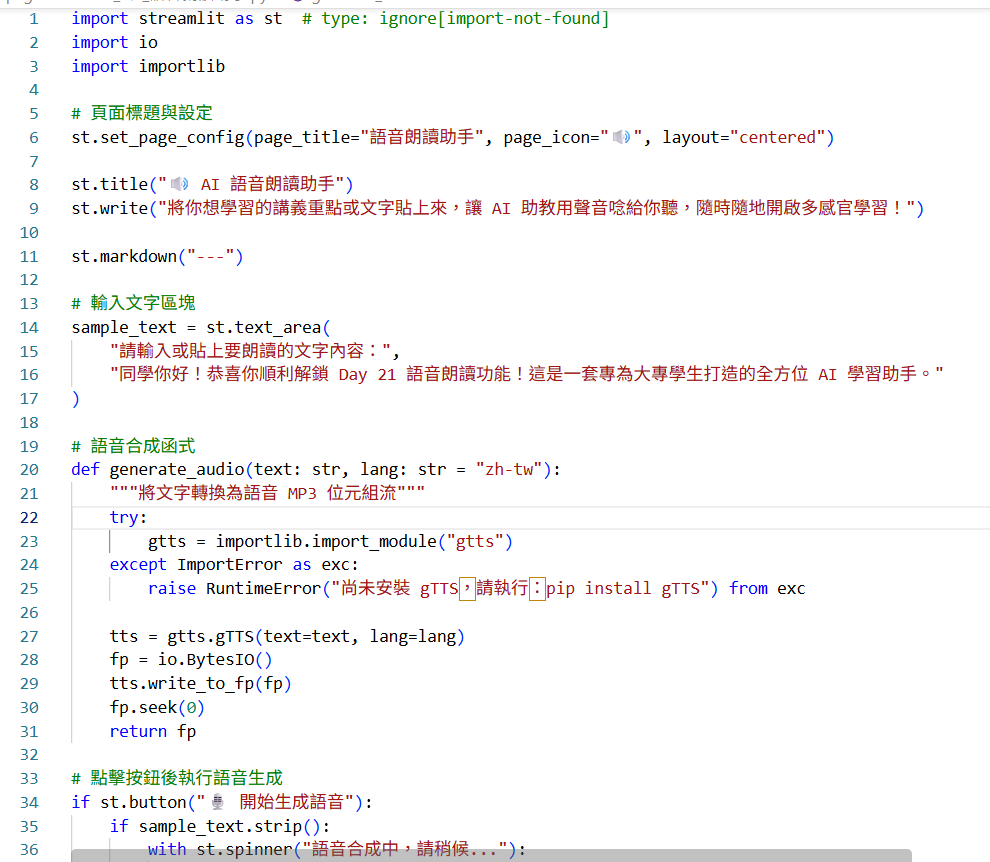The height and width of the screenshot is (862, 990).
Task: Click the "st.markdown" call
Action: (x=124, y=256)
